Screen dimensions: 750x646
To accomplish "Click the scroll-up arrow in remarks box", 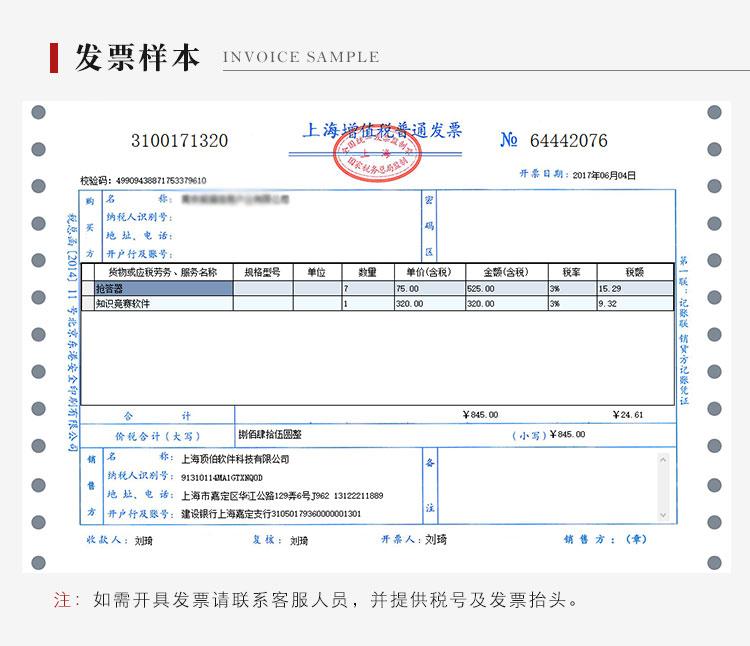I will click(662, 460).
